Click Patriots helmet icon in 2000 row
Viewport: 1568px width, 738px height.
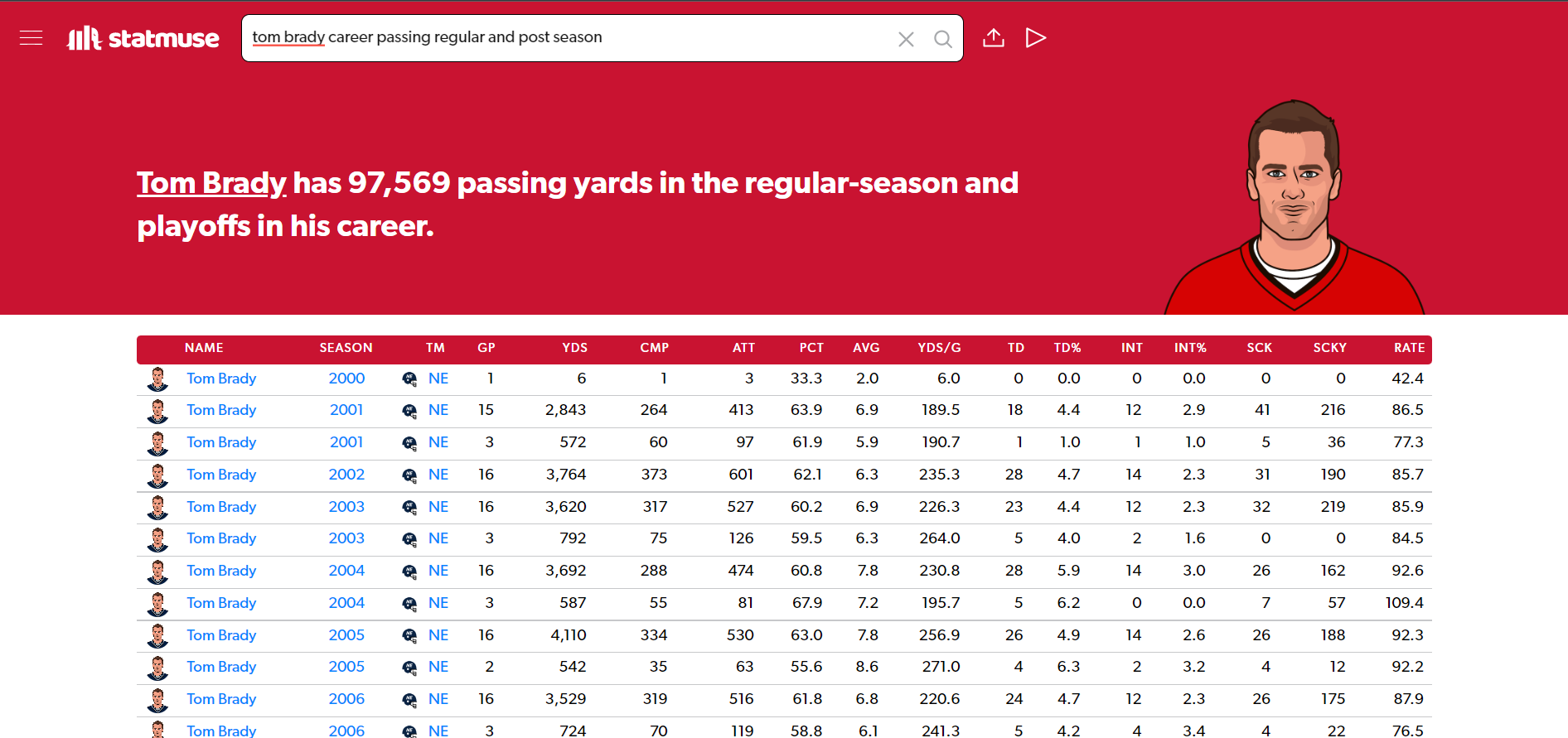(x=409, y=379)
